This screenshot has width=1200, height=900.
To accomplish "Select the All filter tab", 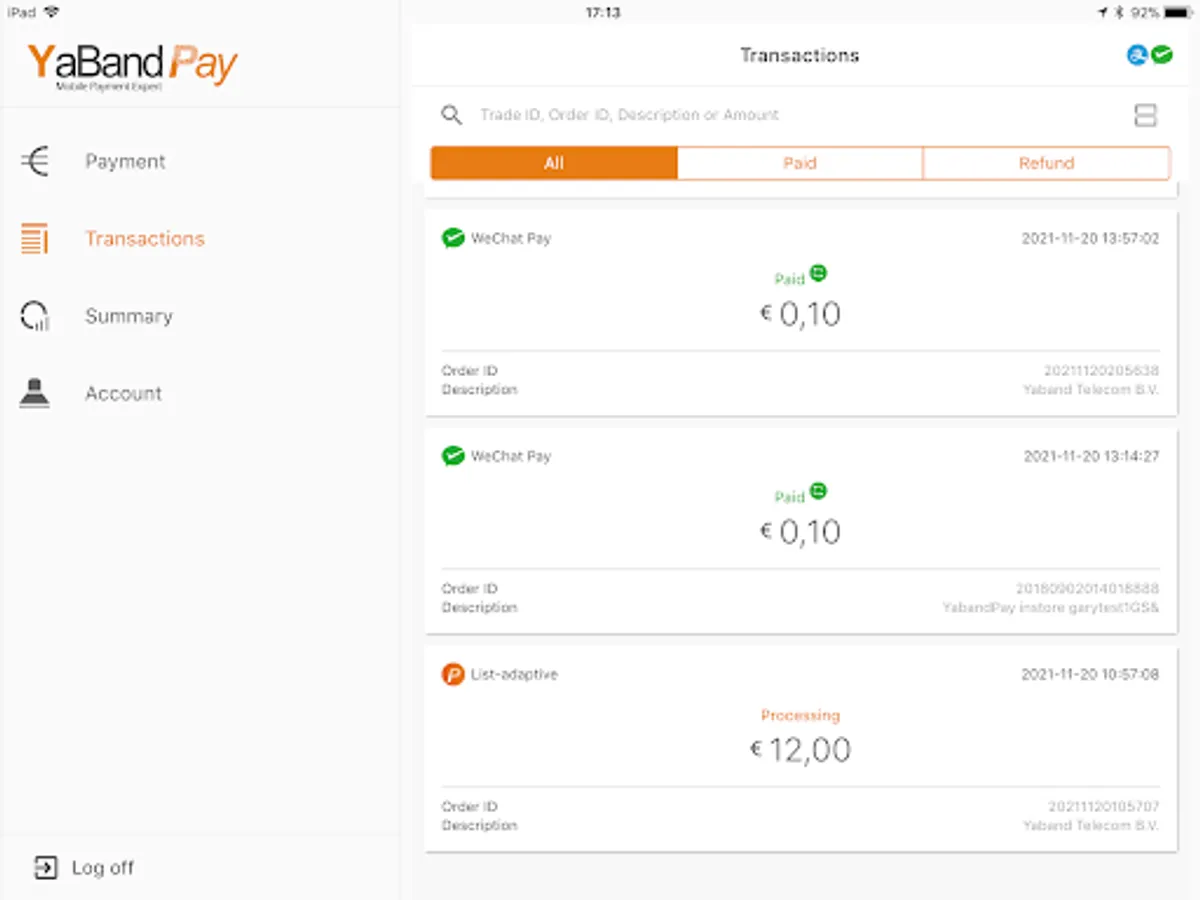I will click(x=554, y=163).
